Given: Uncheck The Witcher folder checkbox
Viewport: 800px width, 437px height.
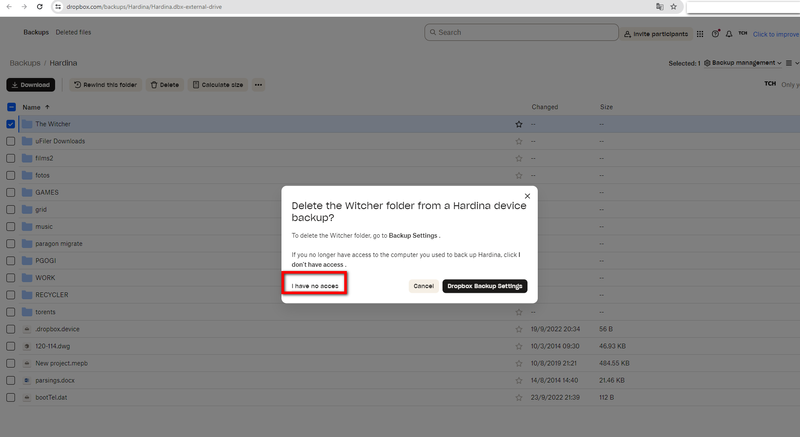Looking at the screenshot, I should (11, 124).
